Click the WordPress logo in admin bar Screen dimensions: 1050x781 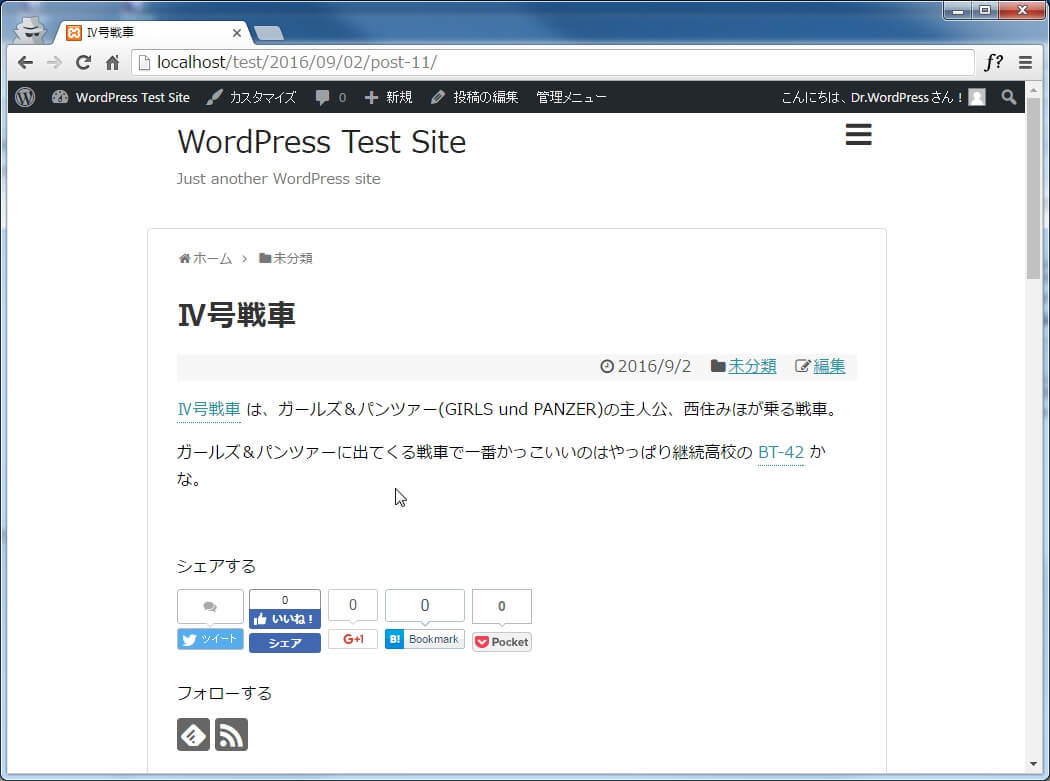[25, 97]
